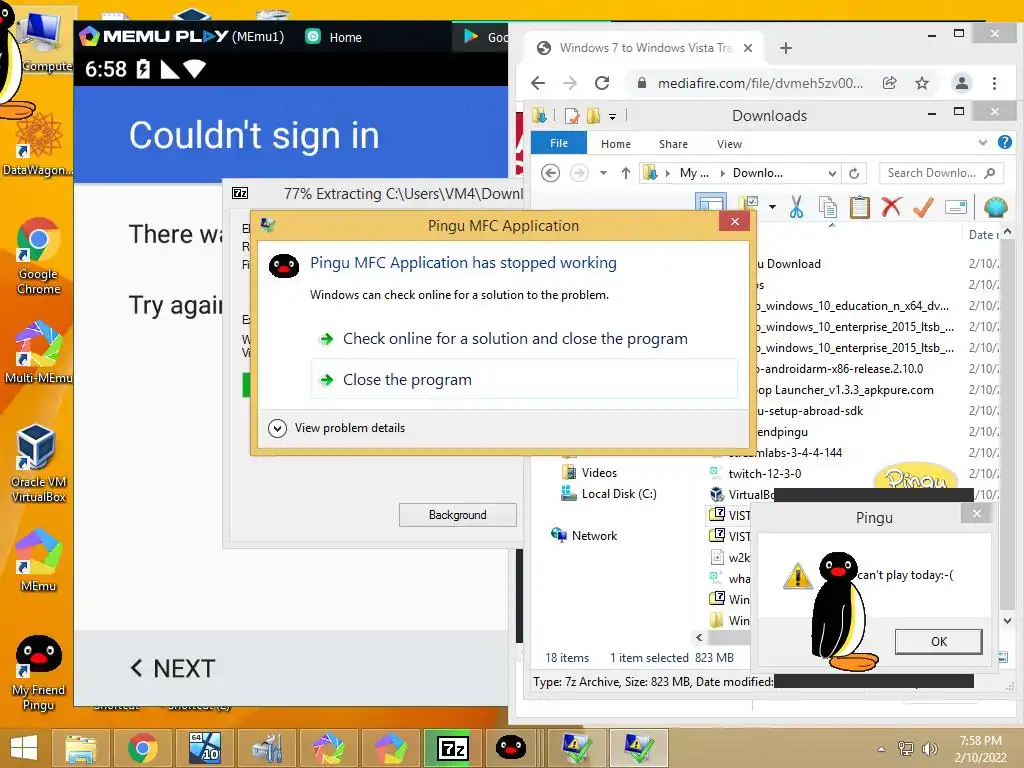Screen dimensions: 1024x768
Task: Open new tab with plus button in Chrome
Action: pos(786,48)
